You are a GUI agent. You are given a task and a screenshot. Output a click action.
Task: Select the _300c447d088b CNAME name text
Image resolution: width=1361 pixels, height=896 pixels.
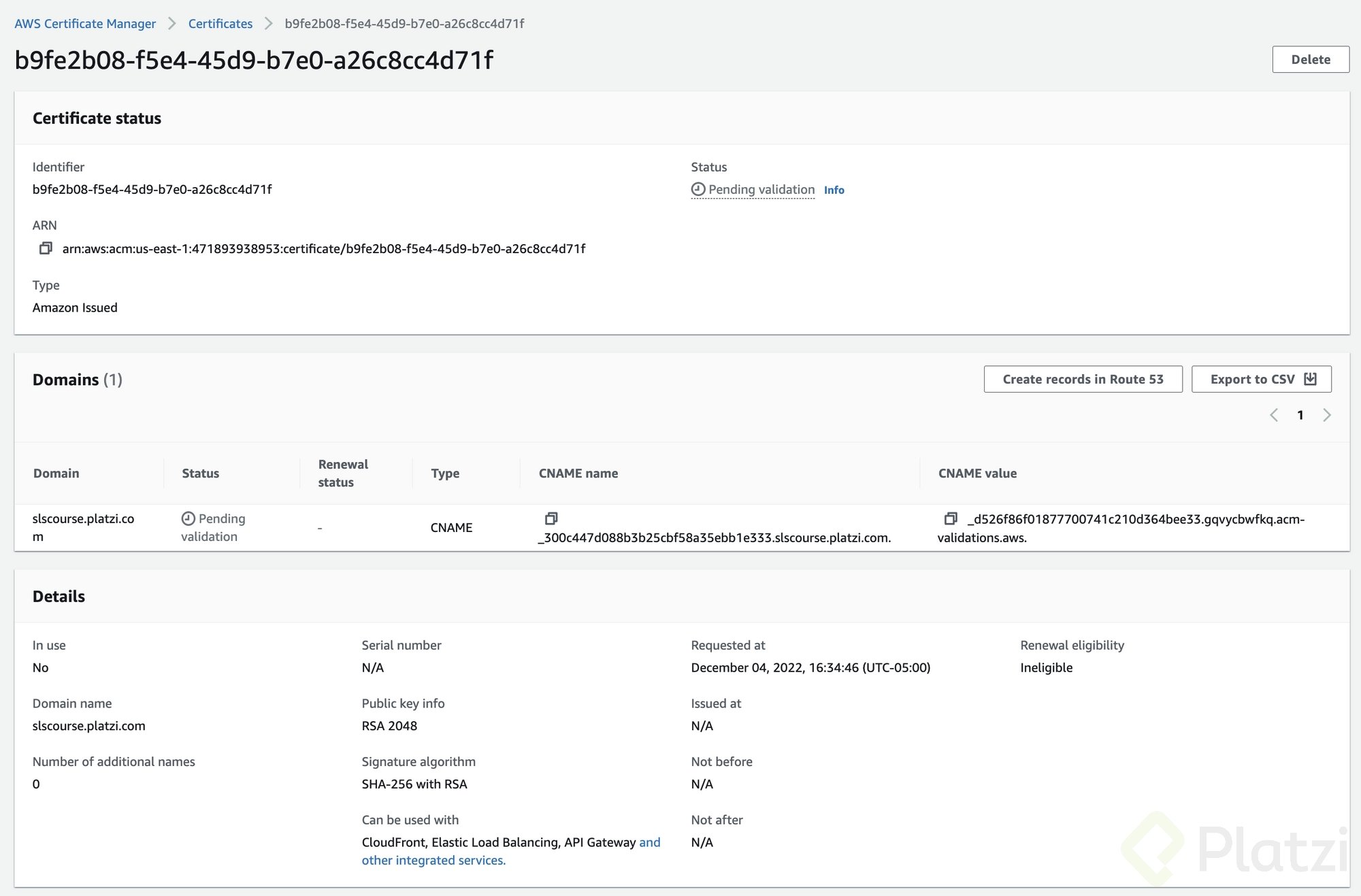(x=715, y=537)
